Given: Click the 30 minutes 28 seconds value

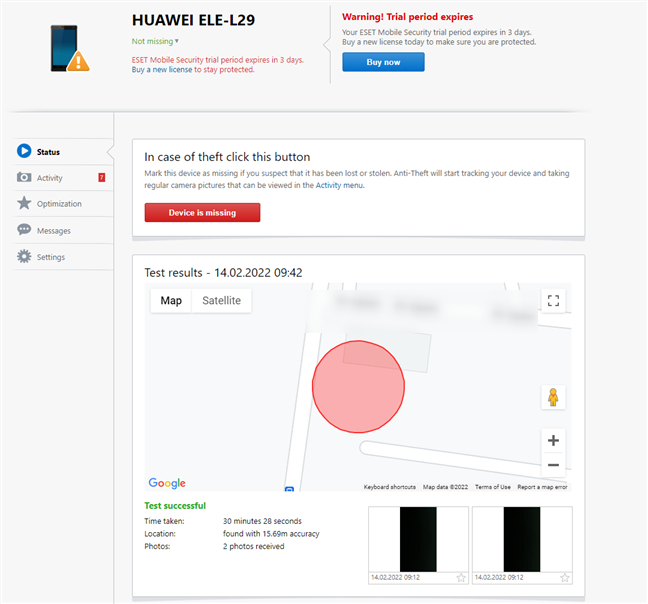Looking at the screenshot, I should coord(262,521).
